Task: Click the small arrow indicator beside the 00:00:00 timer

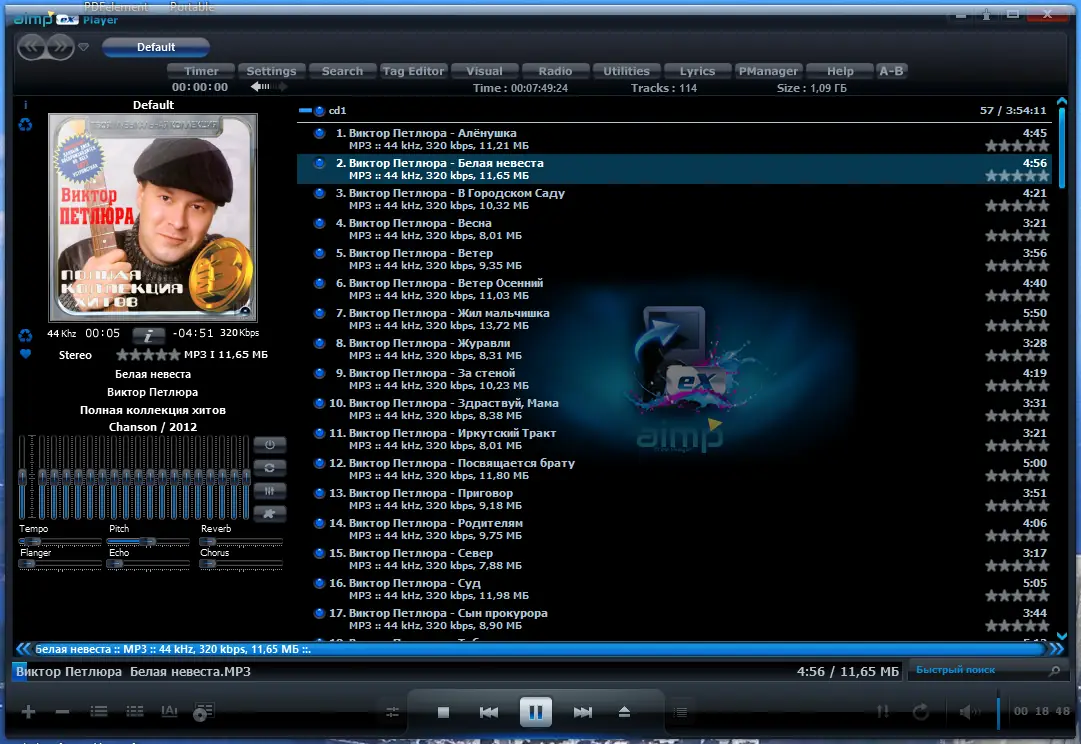Action: pos(268,87)
